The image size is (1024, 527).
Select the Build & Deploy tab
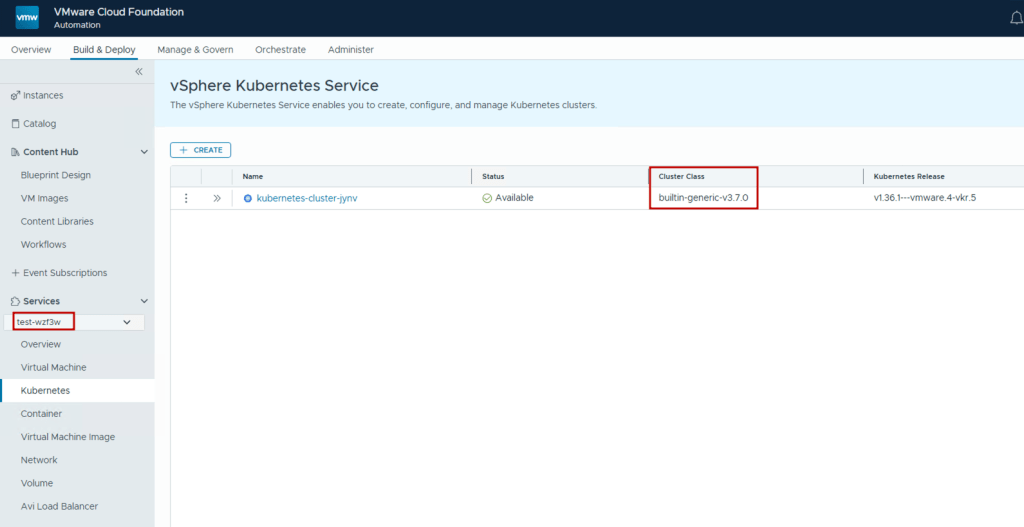click(104, 50)
